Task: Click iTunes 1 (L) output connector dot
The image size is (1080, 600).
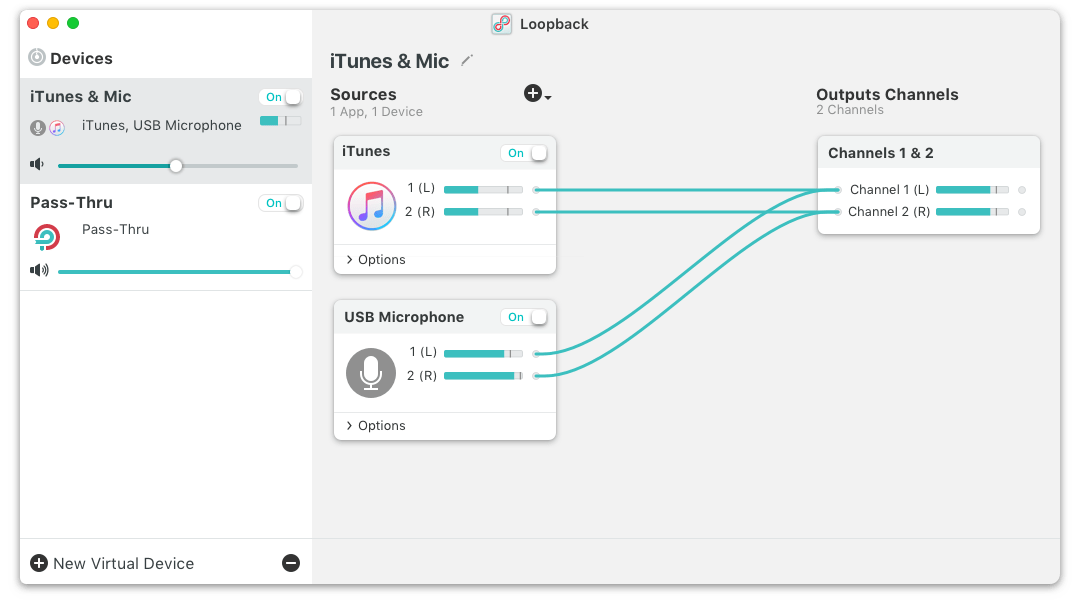Action: pos(536,189)
